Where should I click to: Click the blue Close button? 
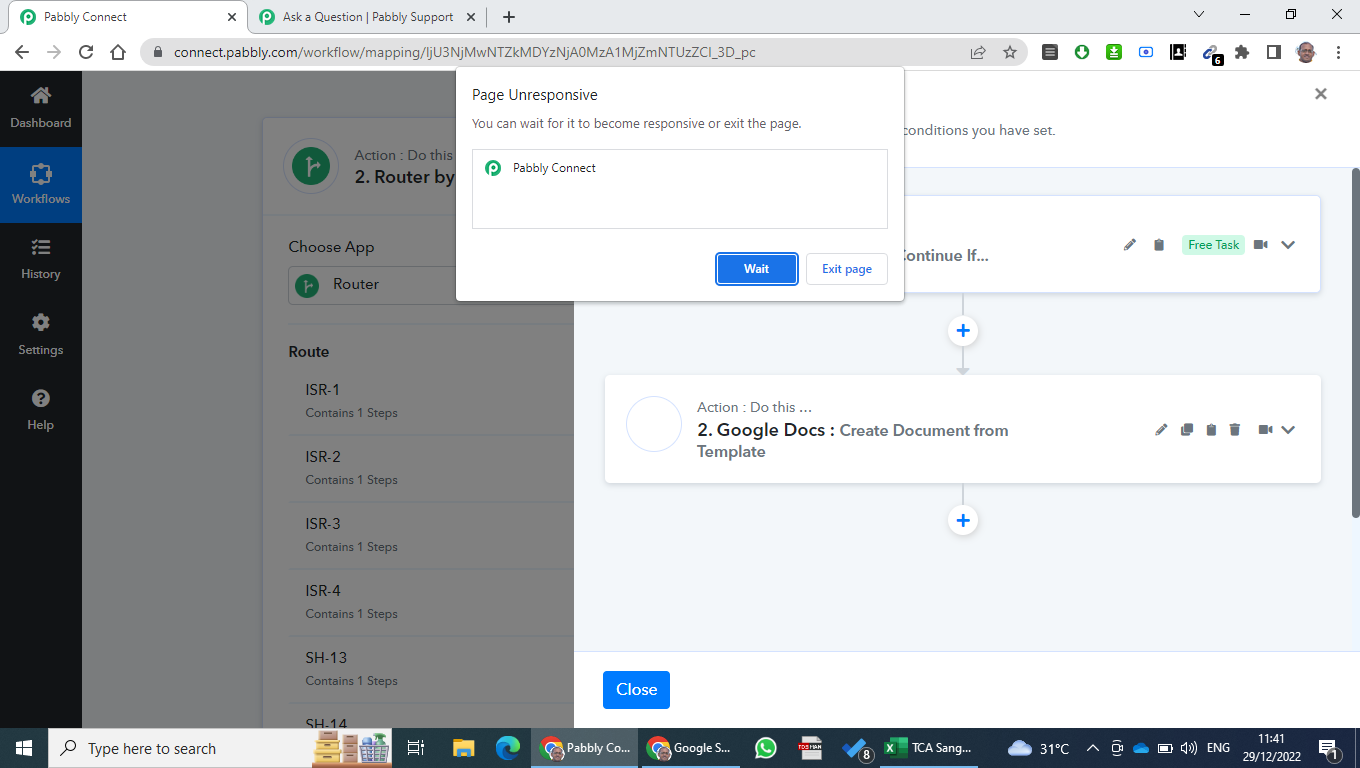tap(636, 690)
